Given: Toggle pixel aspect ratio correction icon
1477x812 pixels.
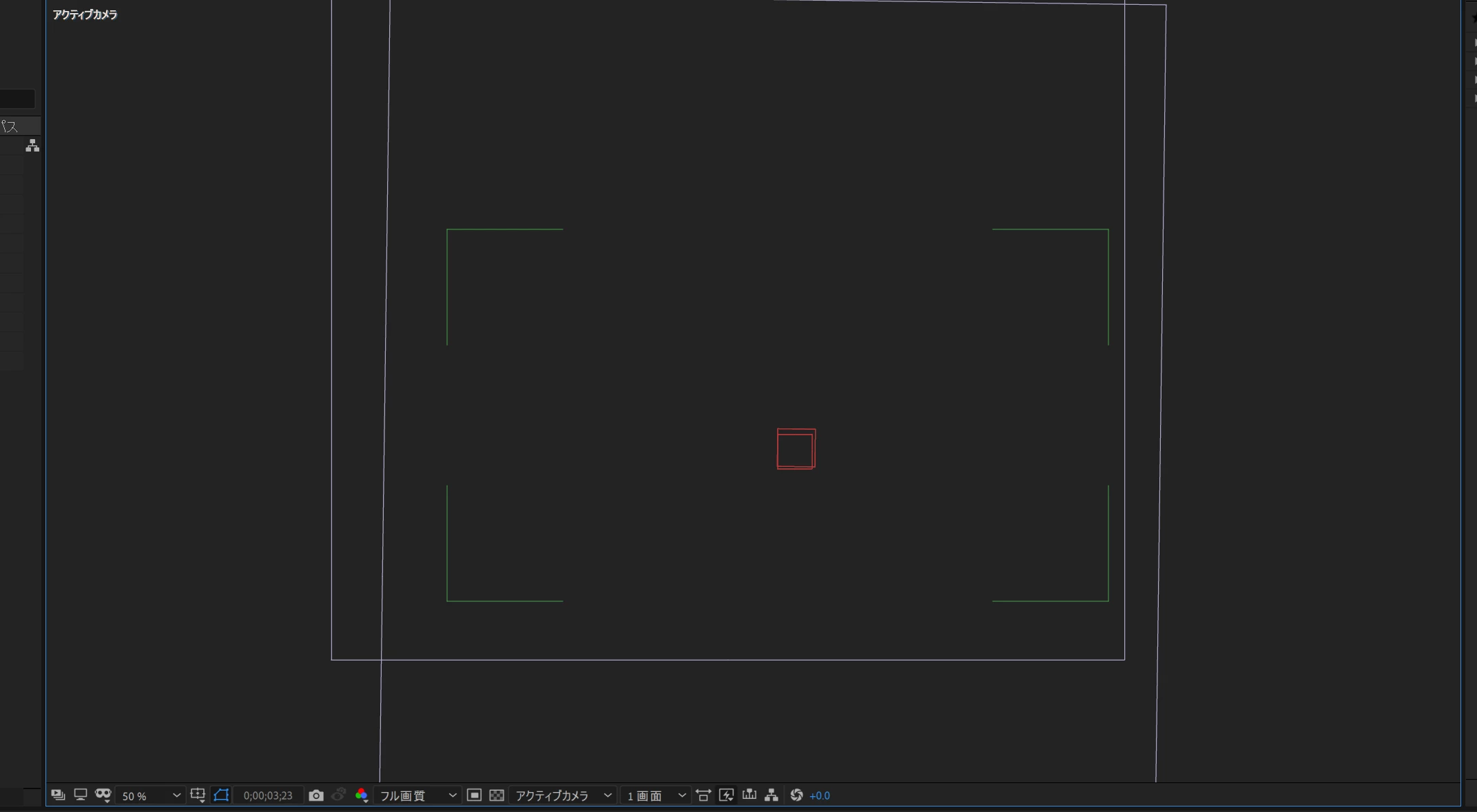Looking at the screenshot, I should click(703, 795).
